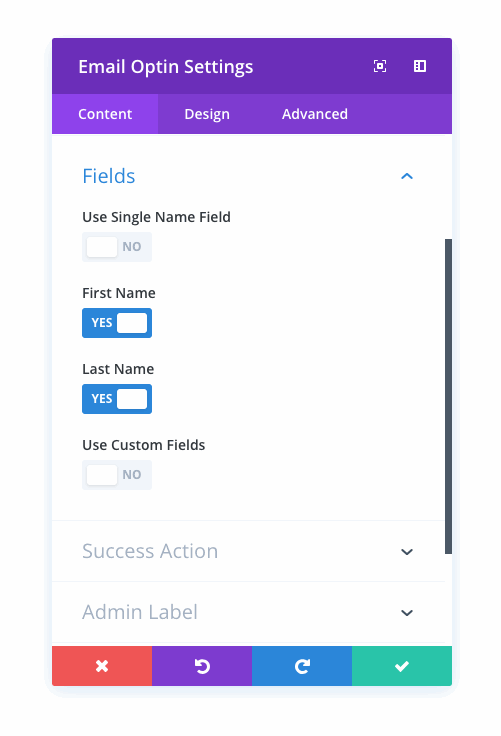This screenshot has height=736, width=501.
Task: Expand the Success Action section
Action: (248, 551)
